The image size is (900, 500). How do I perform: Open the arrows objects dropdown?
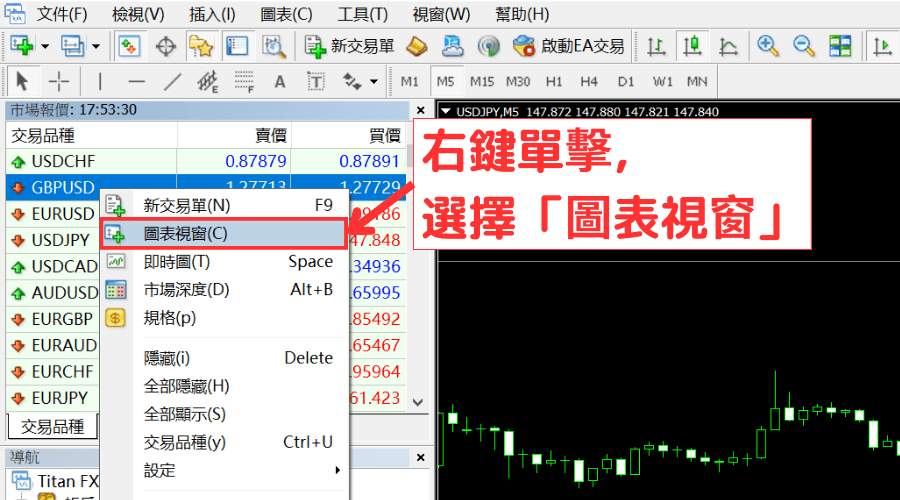coord(374,82)
